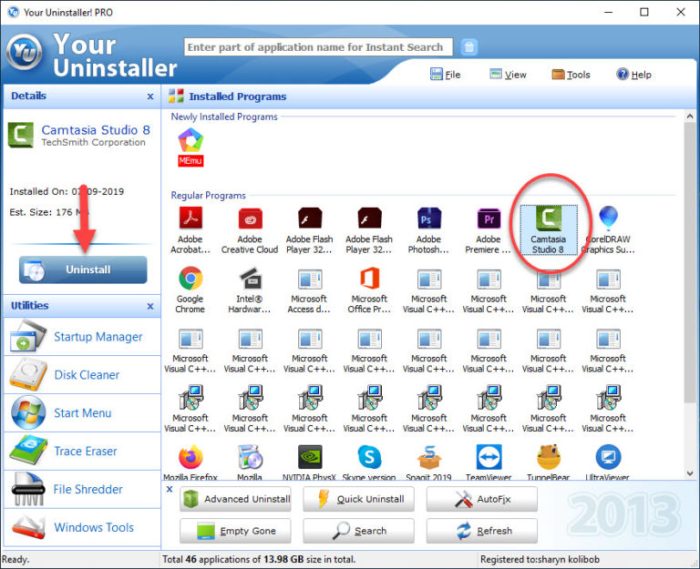Select TeamViewer program icon
700x569 pixels.
tap(488, 462)
